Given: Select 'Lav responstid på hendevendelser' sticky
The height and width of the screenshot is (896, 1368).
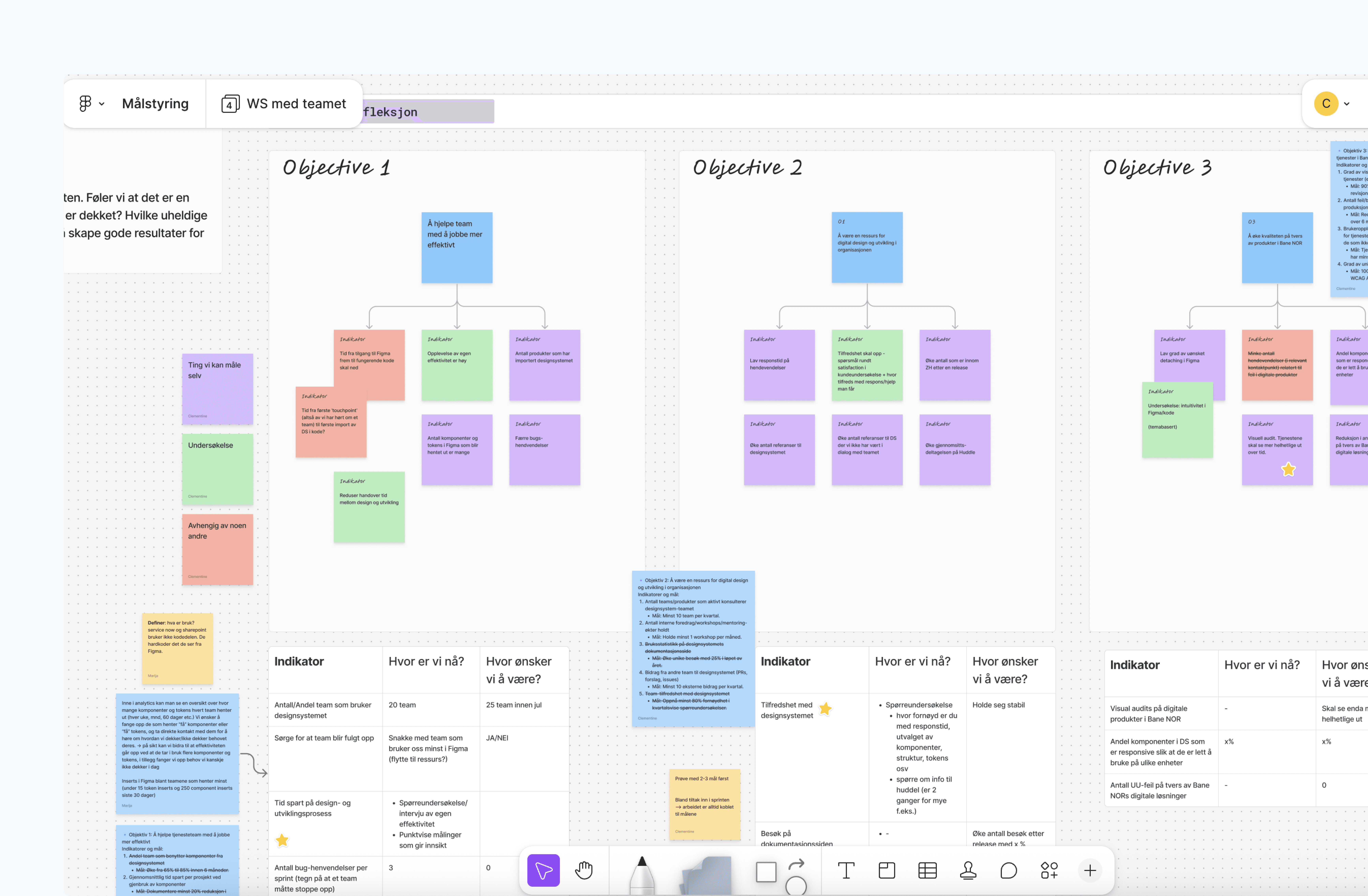Looking at the screenshot, I should [x=779, y=365].
